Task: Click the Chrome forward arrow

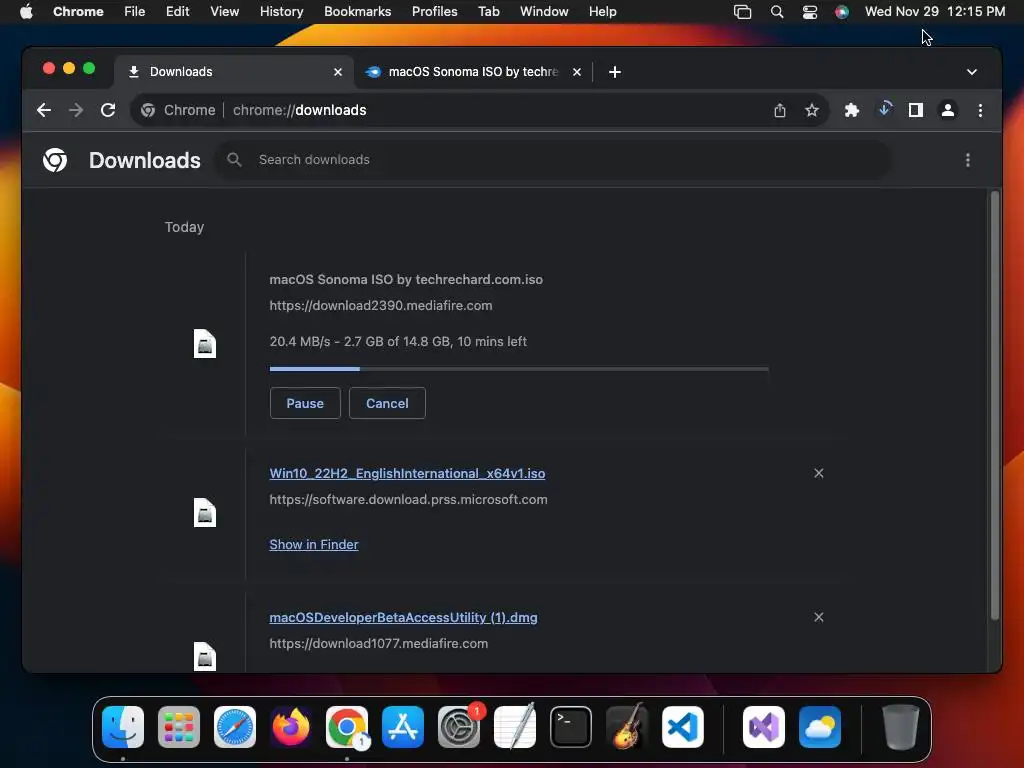Action: pos(76,110)
